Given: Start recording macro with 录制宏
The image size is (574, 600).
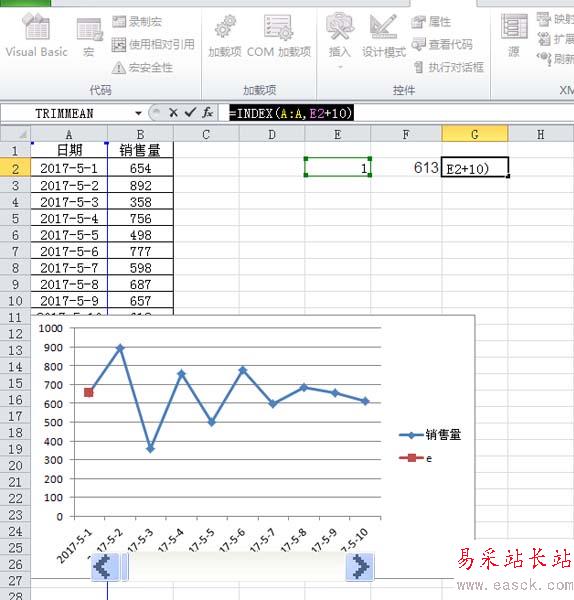Looking at the screenshot, I should [x=137, y=21].
